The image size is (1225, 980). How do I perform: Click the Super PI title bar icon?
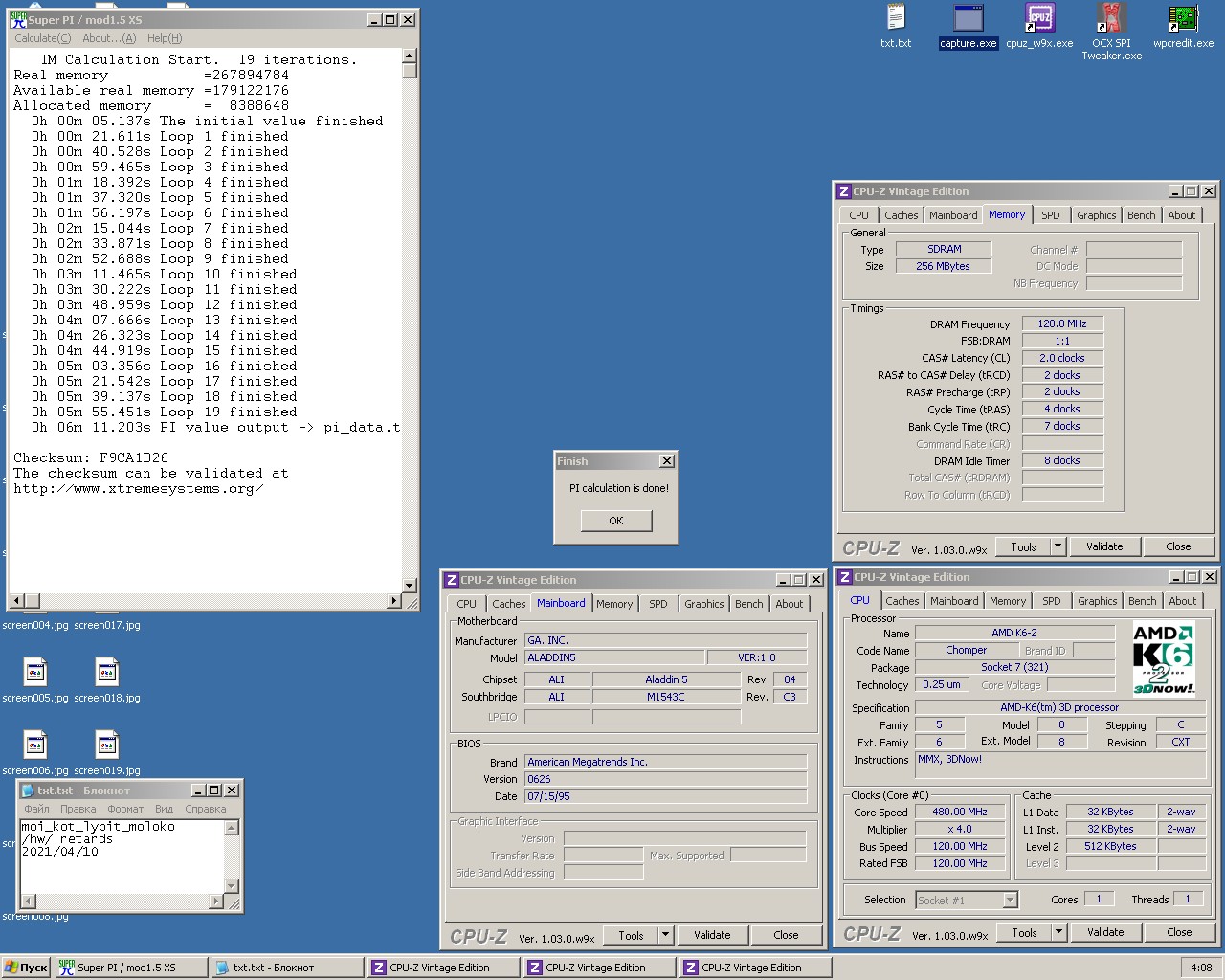coord(18,20)
